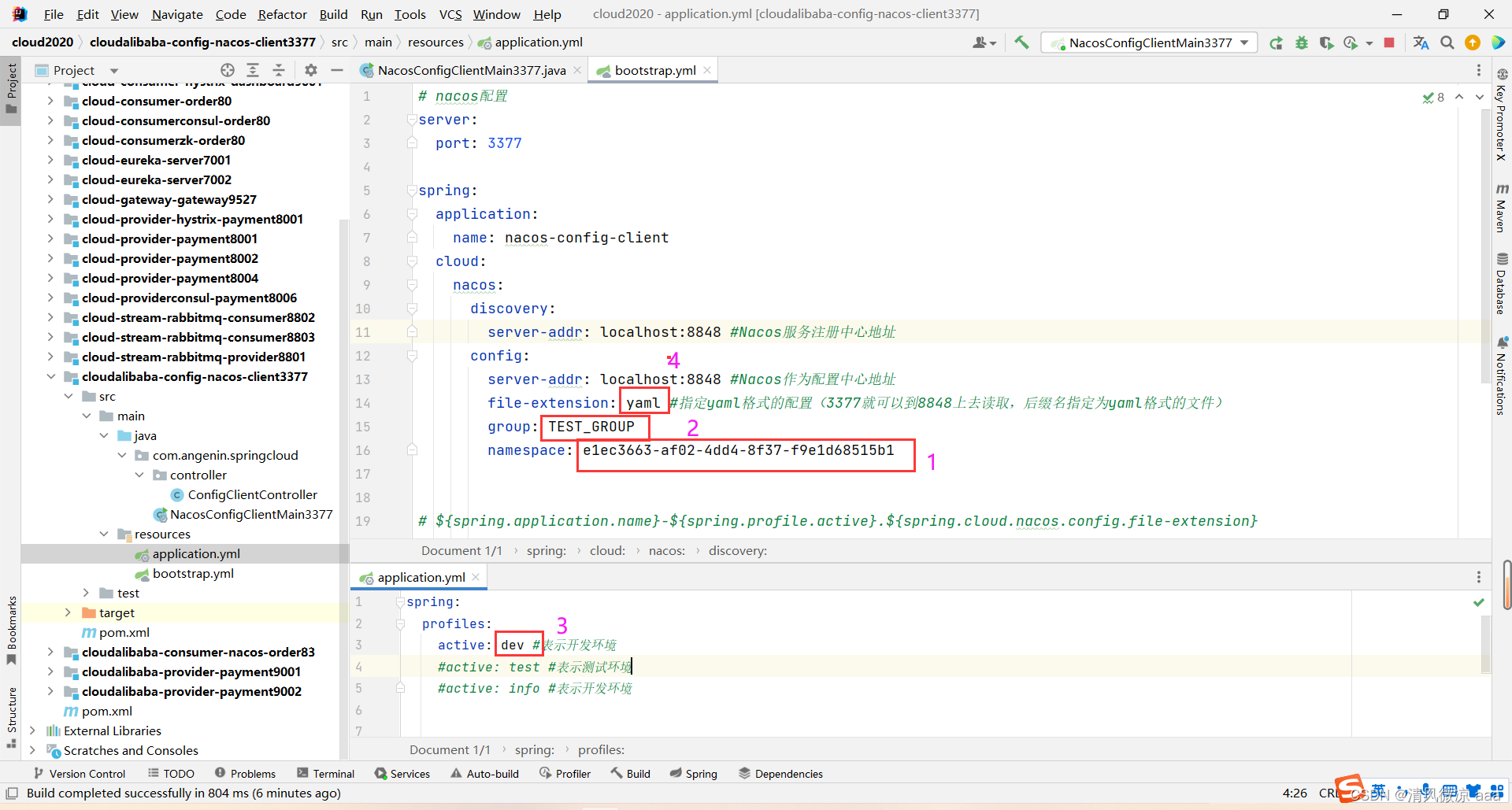Run NacosConfigClientMain3377 with the rerun icon
Viewport: 1512px width, 810px height.
(x=1276, y=43)
